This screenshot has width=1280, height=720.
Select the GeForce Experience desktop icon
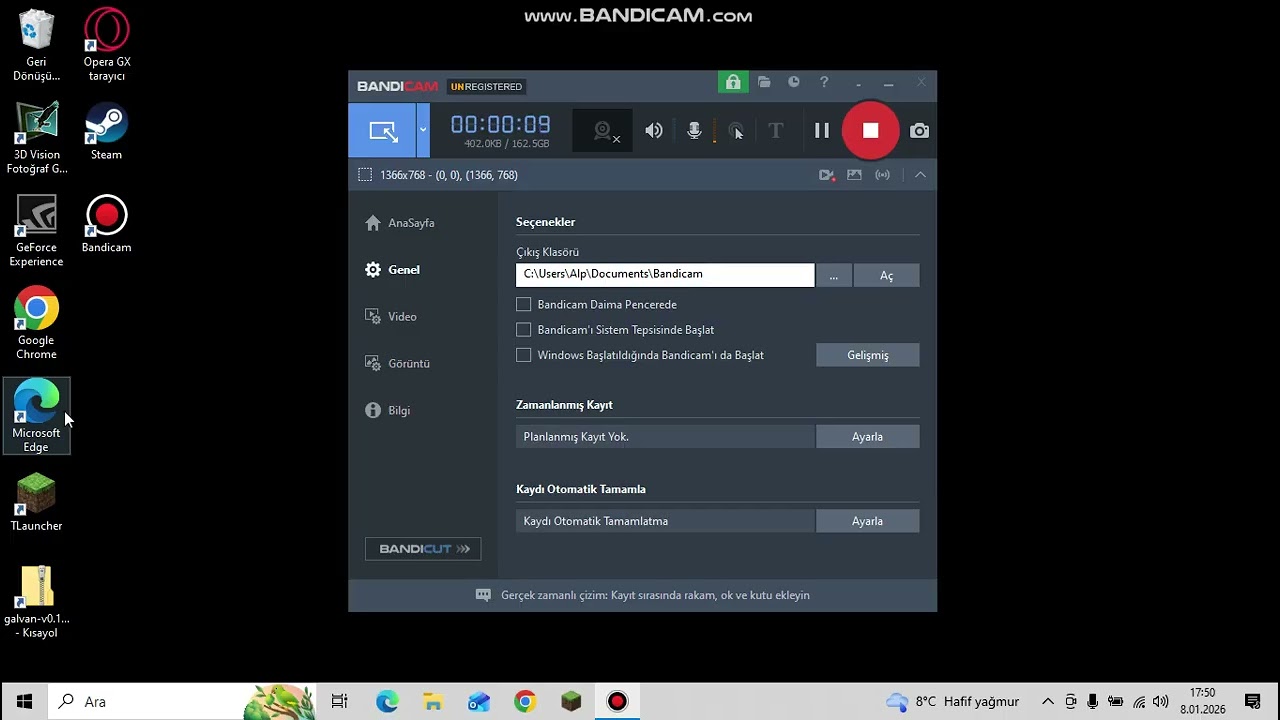pos(36,231)
